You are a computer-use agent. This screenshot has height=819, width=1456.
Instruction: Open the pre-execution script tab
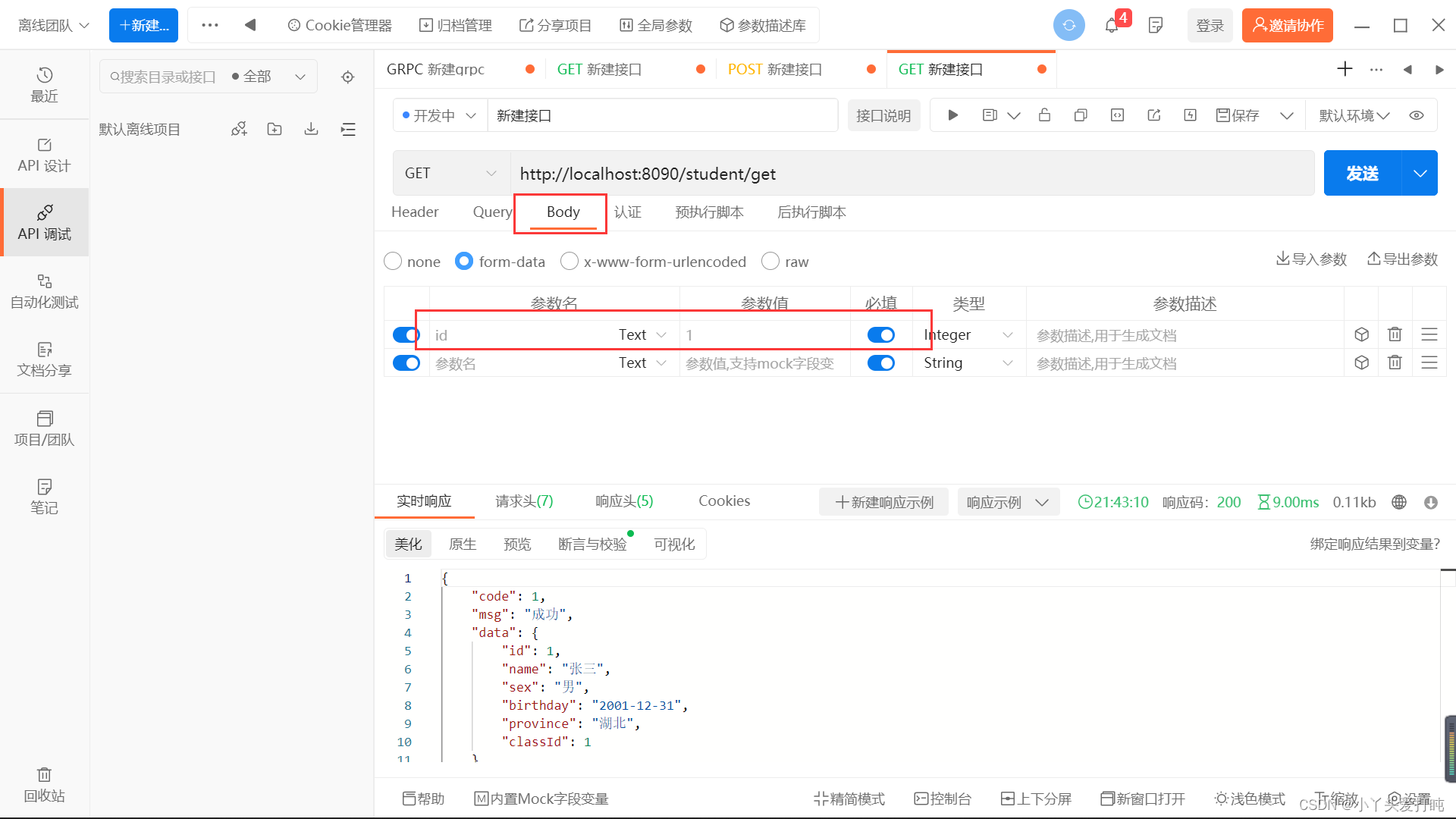(709, 212)
